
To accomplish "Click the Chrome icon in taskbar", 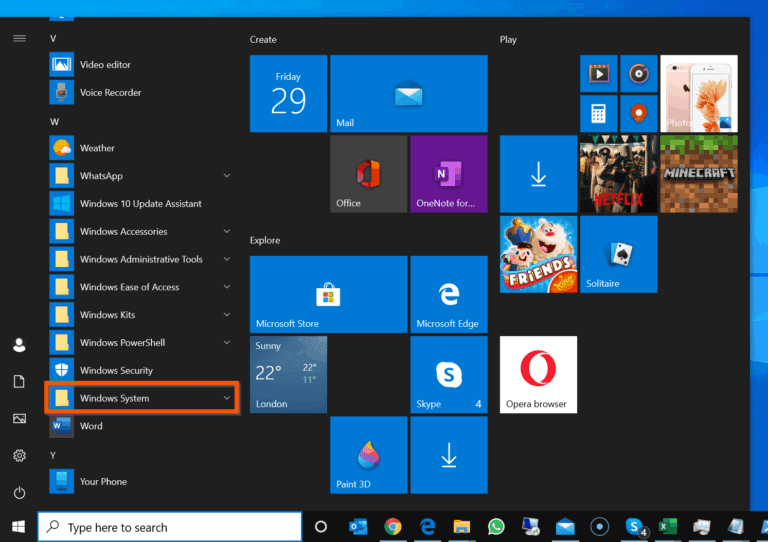I will pos(393,526).
